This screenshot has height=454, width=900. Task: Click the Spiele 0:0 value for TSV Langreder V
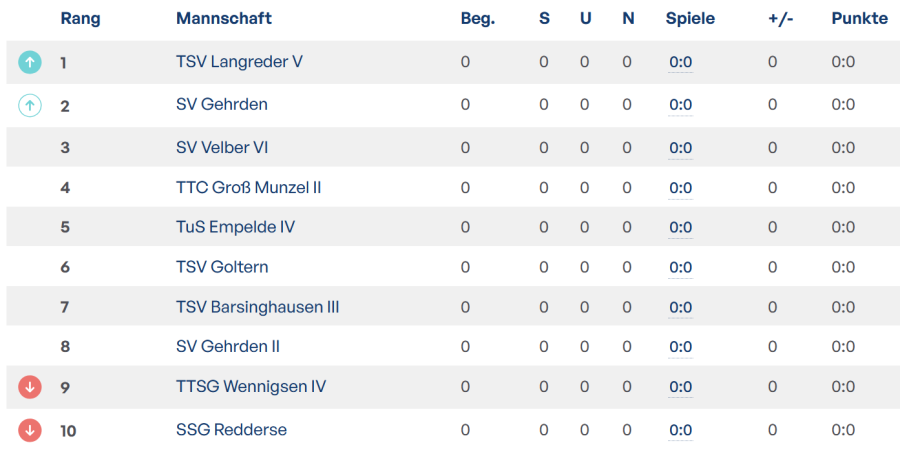(x=681, y=62)
